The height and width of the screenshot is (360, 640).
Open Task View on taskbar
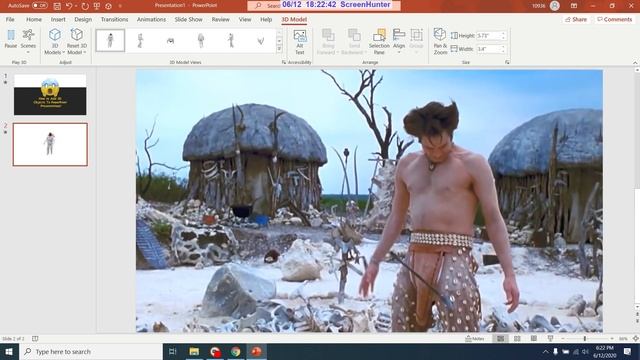pos(173,351)
